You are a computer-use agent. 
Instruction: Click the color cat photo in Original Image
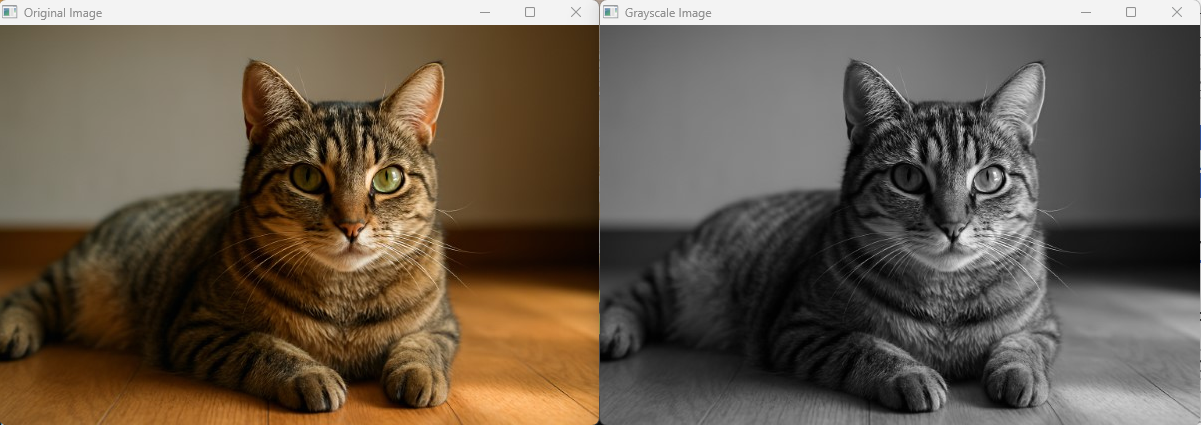[299, 225]
